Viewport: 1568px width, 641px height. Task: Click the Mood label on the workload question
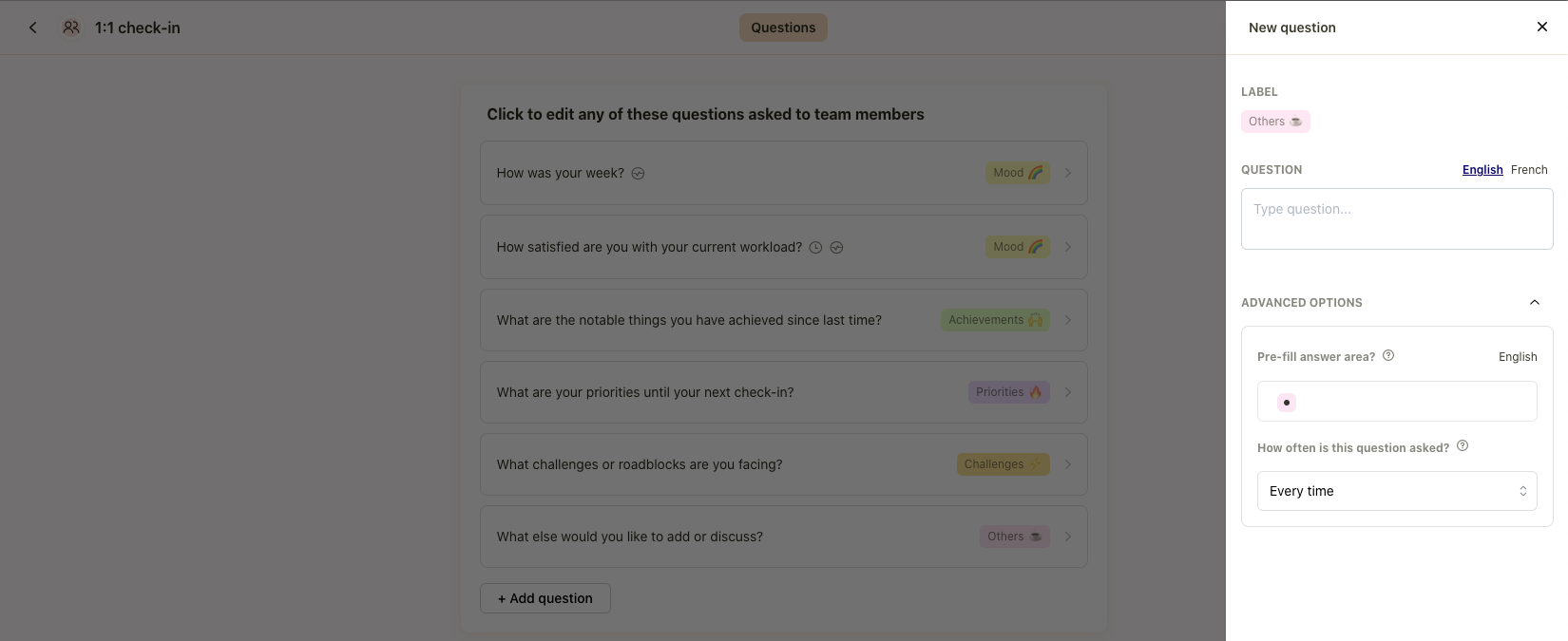[1018, 247]
